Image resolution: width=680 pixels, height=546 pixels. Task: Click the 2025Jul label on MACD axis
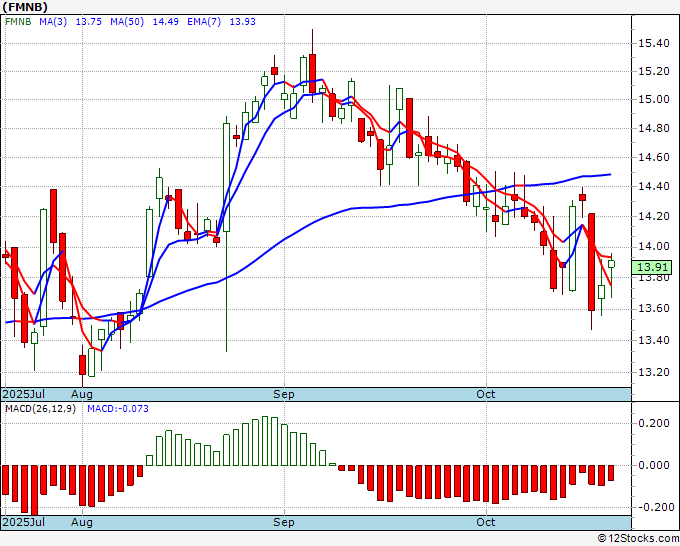coord(24,522)
